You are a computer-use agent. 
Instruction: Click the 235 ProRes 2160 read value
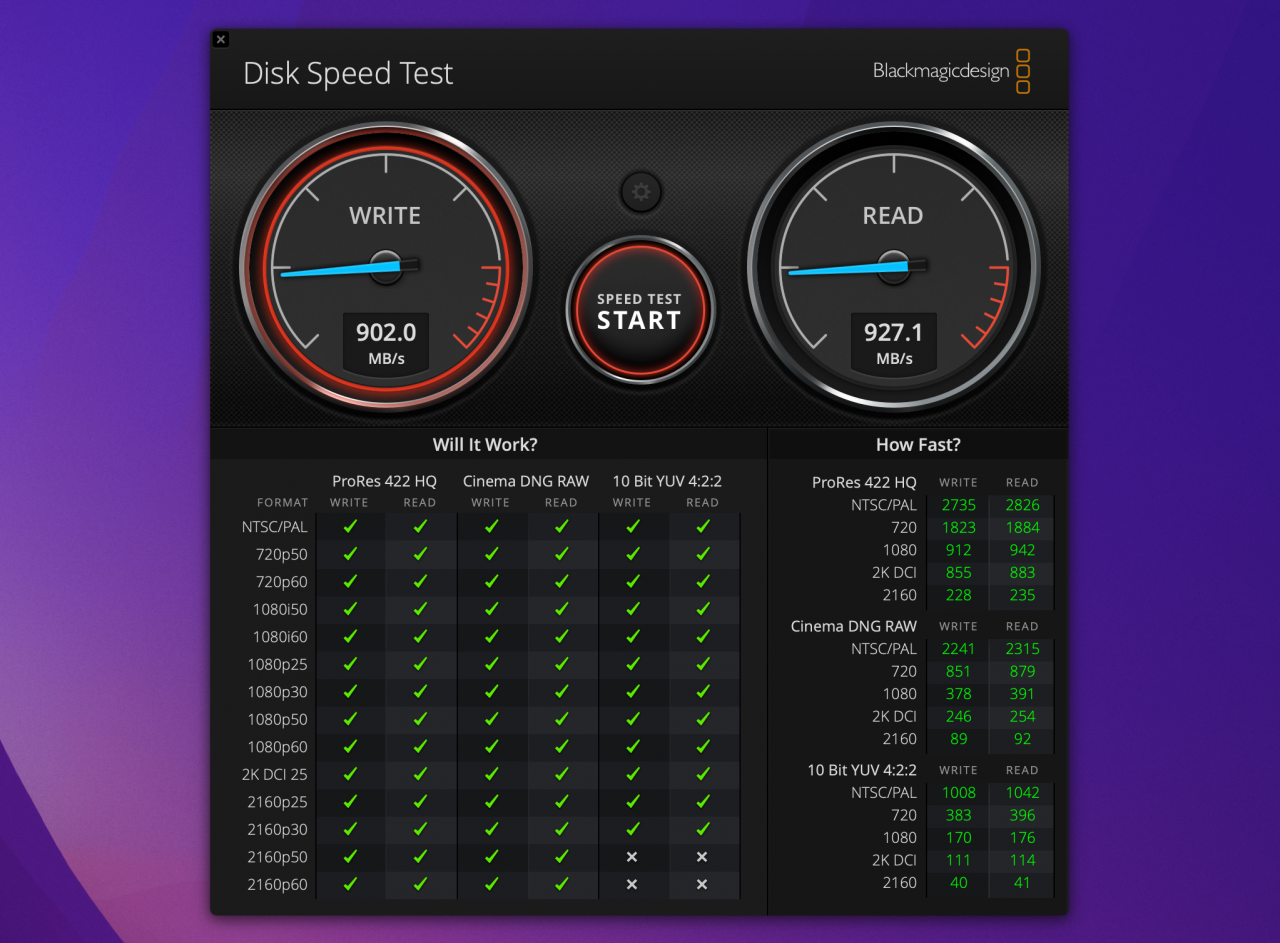pyautogui.click(x=1022, y=595)
